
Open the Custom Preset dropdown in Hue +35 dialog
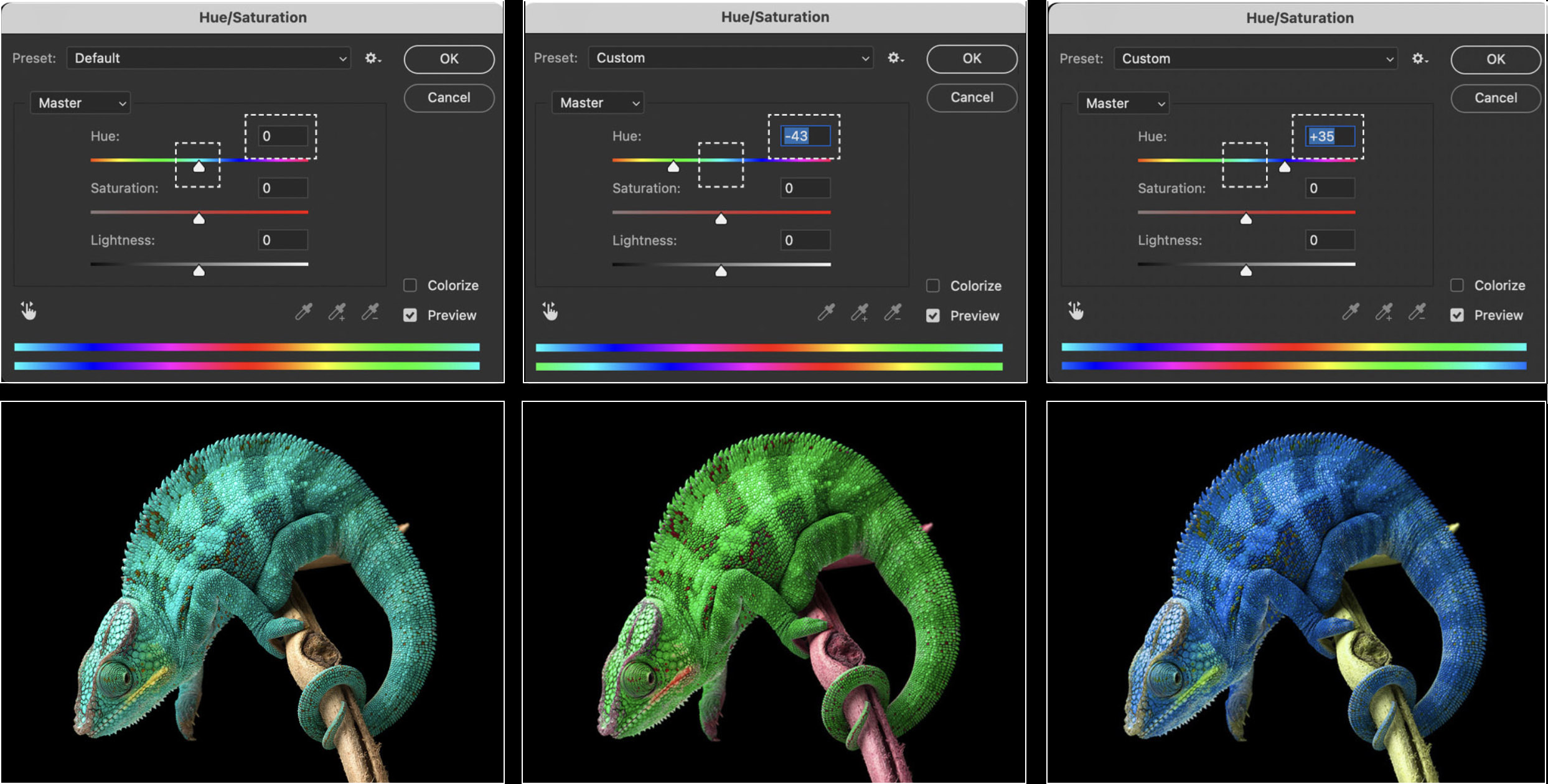pyautogui.click(x=1255, y=58)
